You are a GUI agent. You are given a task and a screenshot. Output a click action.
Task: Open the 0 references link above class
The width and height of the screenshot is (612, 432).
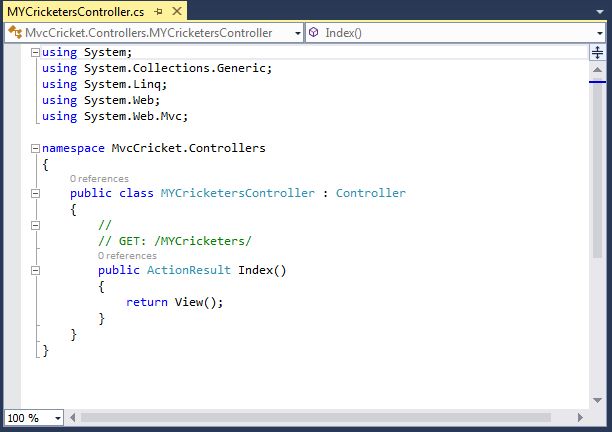(99, 179)
